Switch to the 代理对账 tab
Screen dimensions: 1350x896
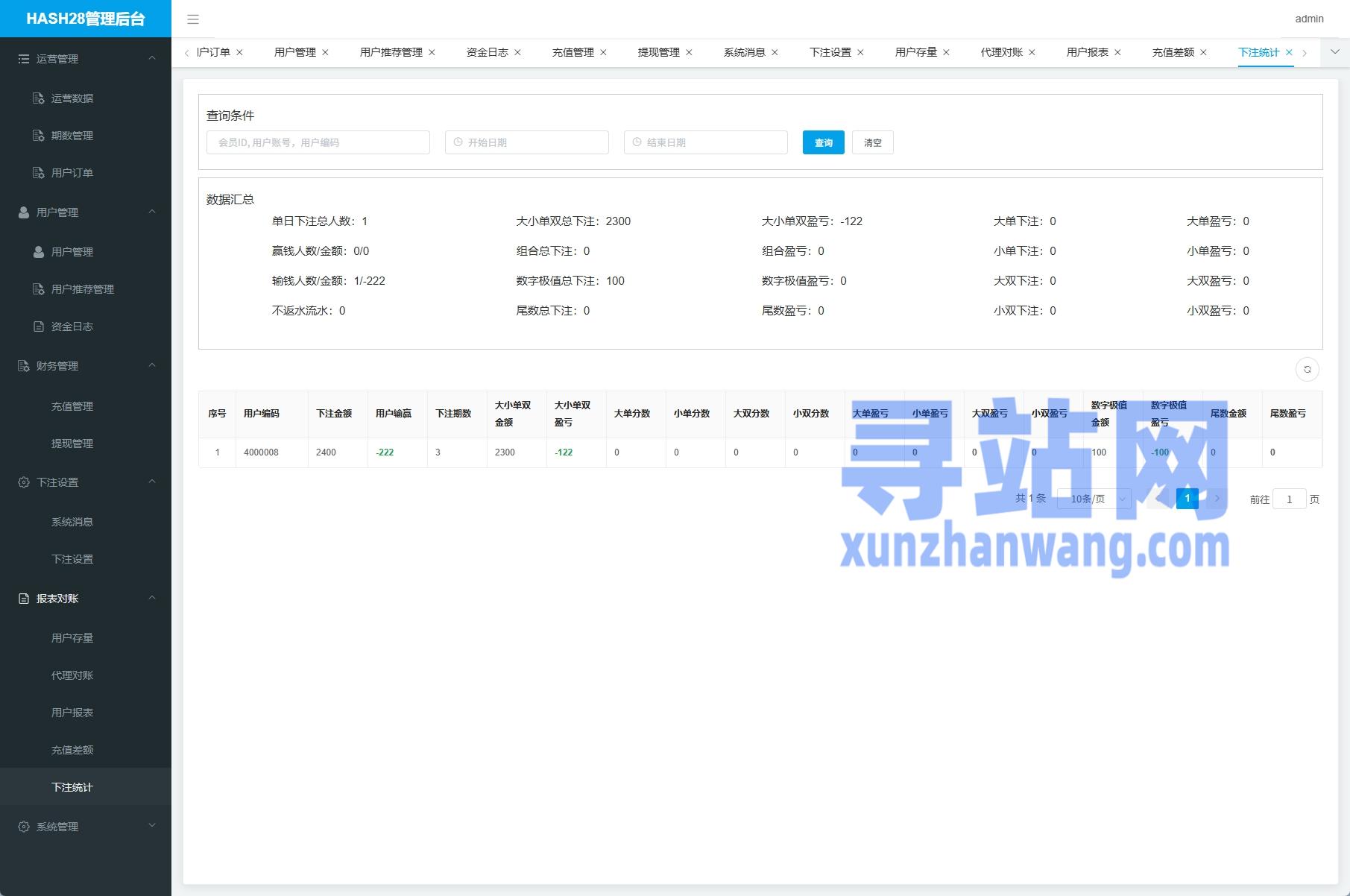point(1002,52)
